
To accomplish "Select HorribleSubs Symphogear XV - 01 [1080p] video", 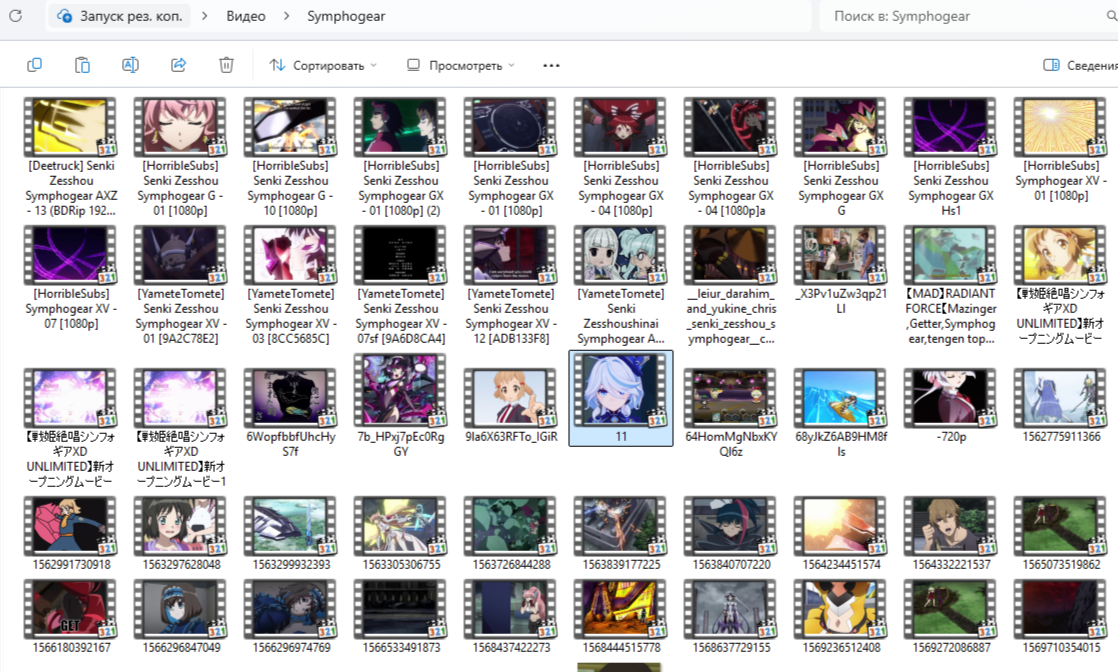I will (x=1061, y=150).
